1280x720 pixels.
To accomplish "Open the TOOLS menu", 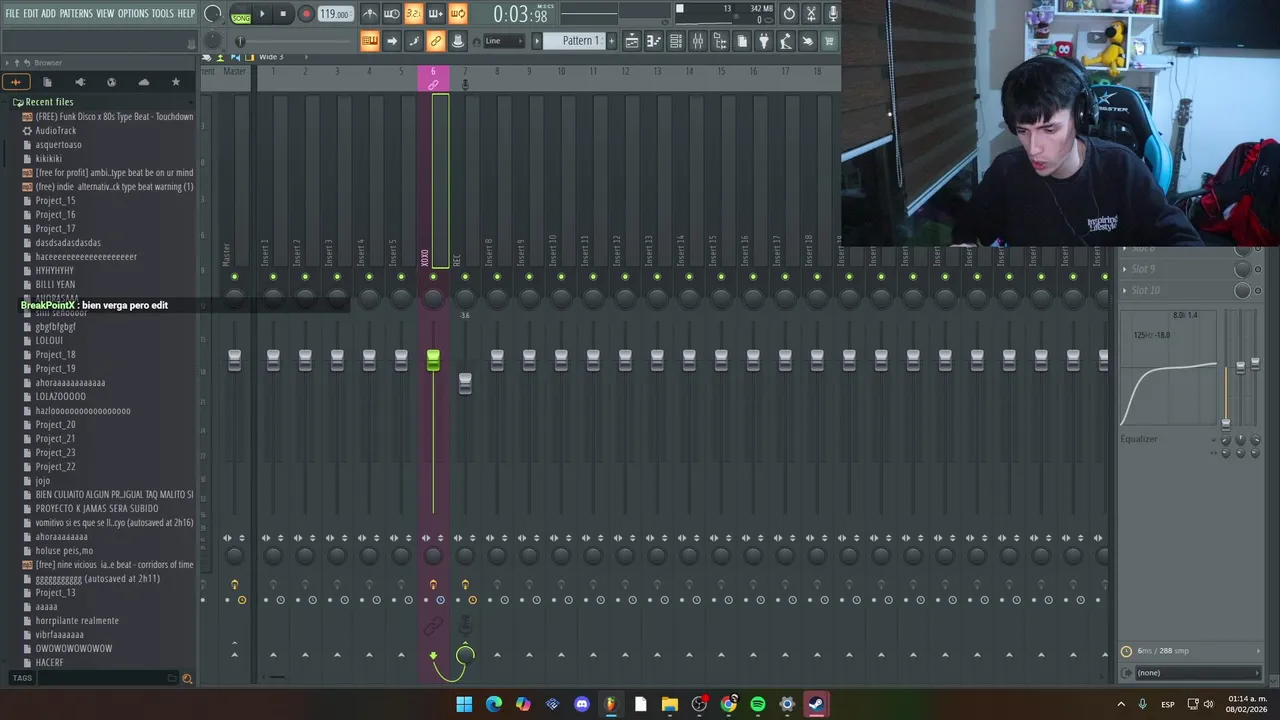I will [x=162, y=13].
